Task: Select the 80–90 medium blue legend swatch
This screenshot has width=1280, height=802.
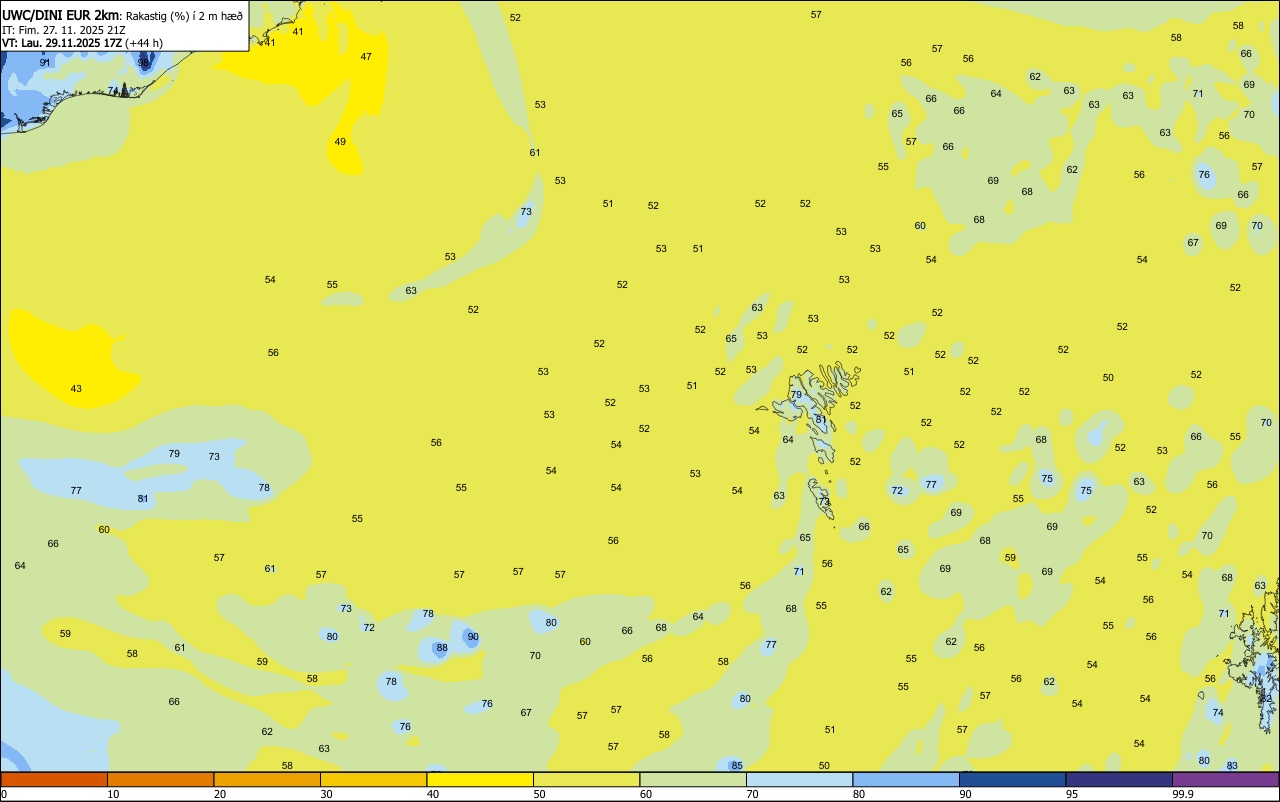Action: pyautogui.click(x=906, y=779)
